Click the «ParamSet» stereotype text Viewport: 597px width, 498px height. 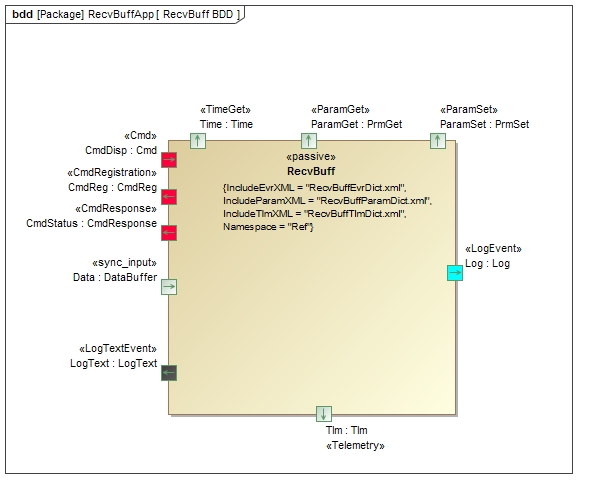tap(469, 110)
